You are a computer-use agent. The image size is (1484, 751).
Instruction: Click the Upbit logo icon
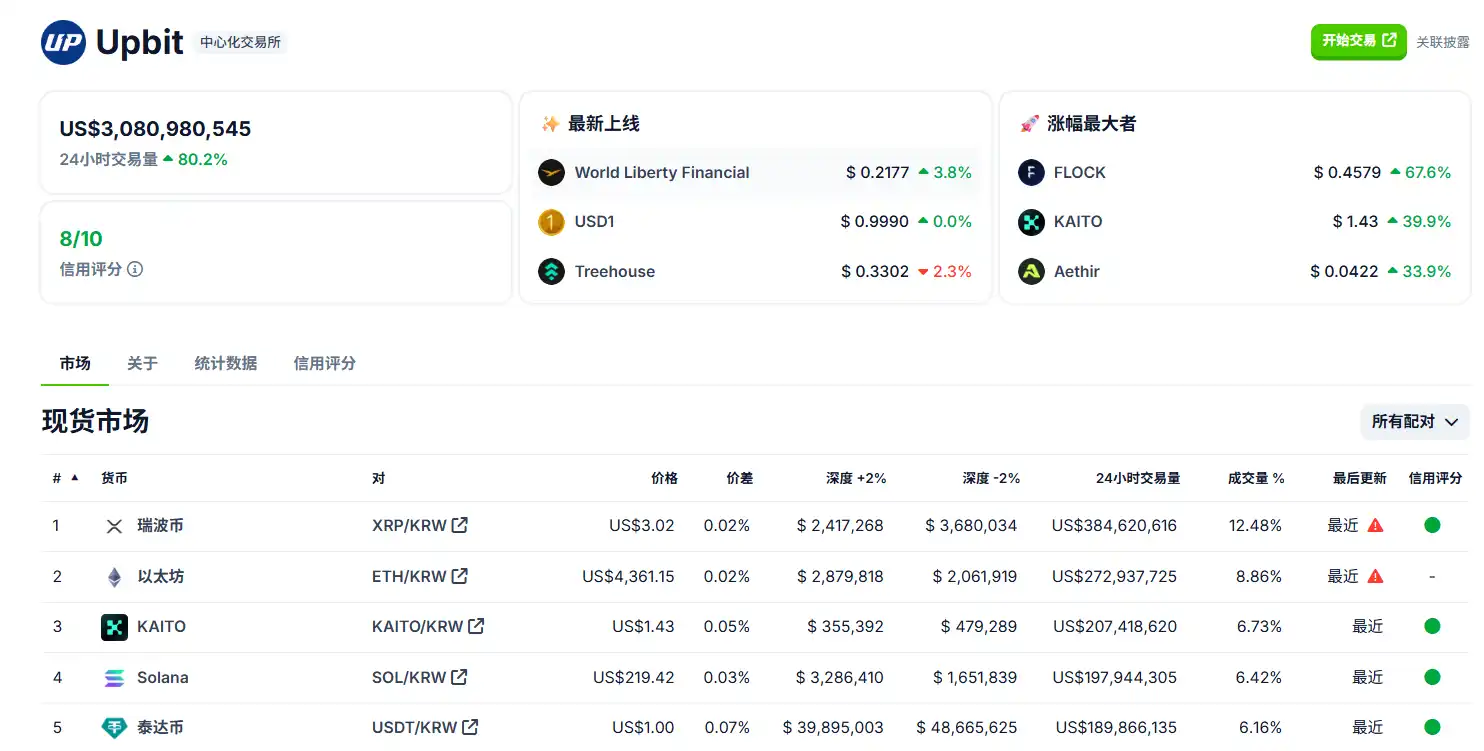(x=63, y=43)
